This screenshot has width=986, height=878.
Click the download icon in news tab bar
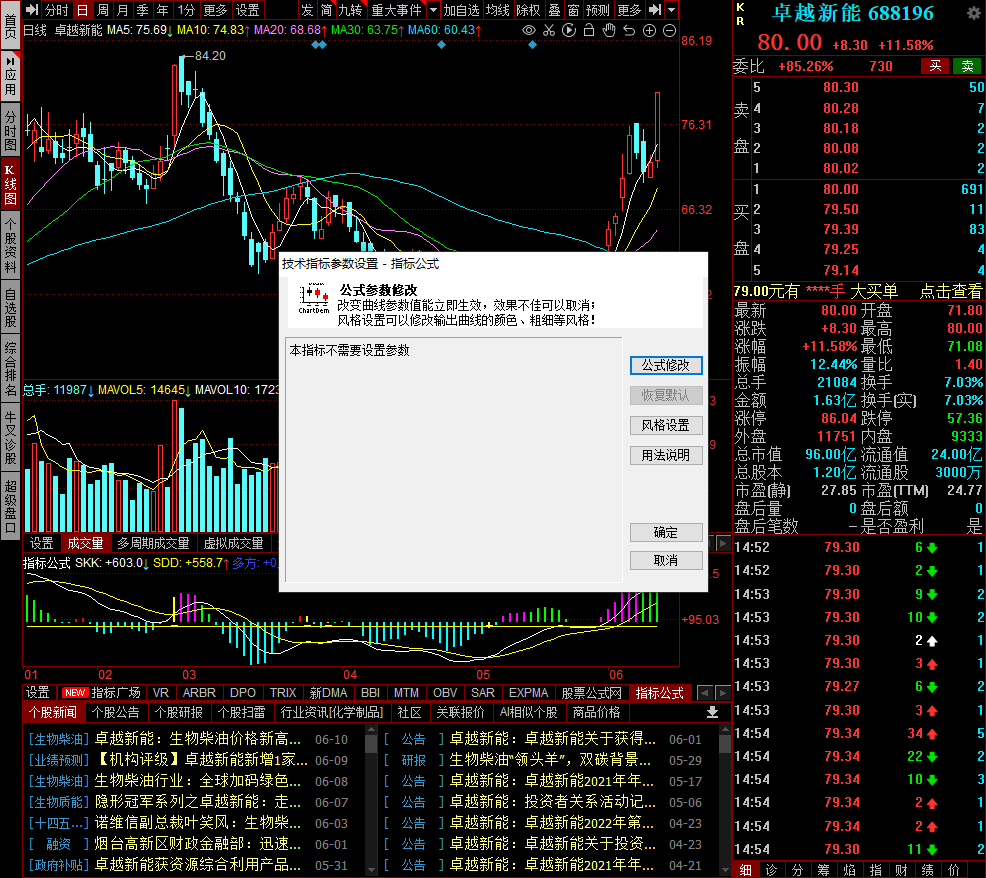click(712, 712)
